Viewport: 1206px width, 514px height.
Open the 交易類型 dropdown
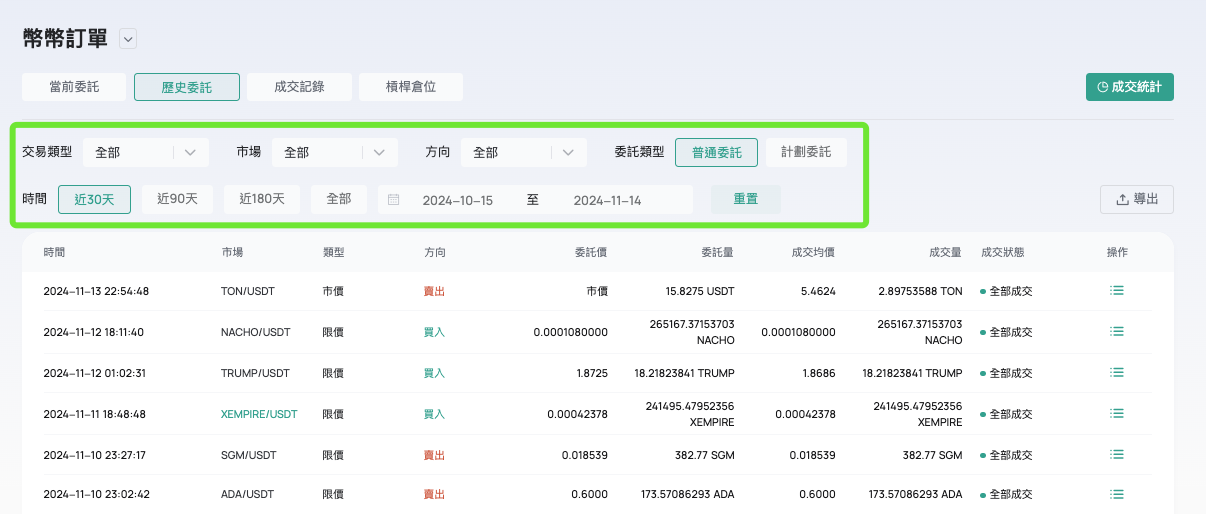[x=145, y=152]
